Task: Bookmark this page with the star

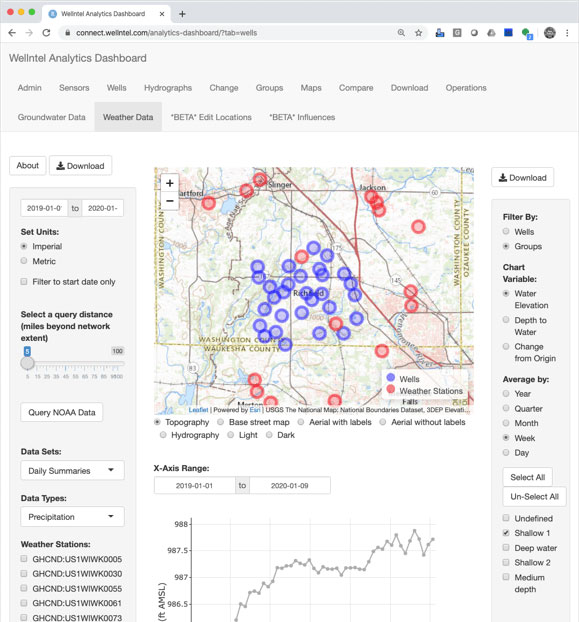Action: pos(418,33)
